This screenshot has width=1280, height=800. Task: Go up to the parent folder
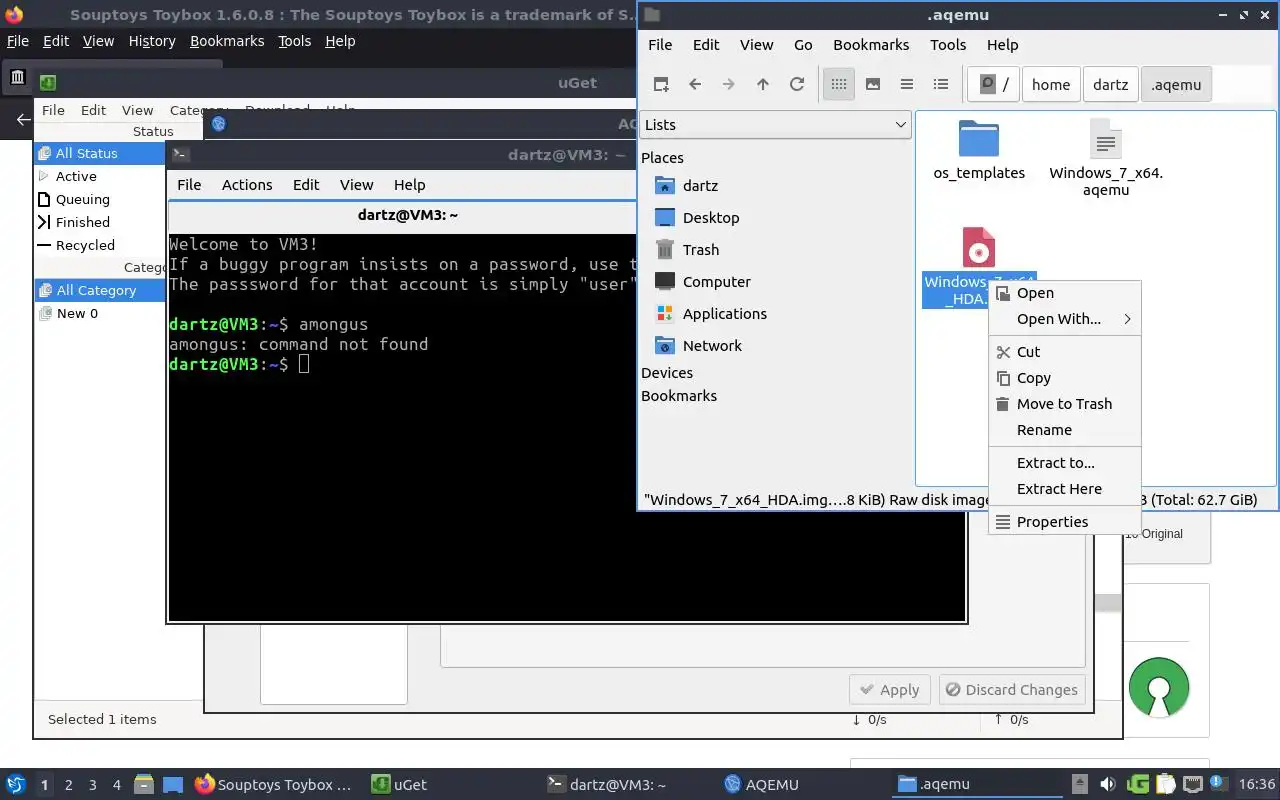point(763,84)
